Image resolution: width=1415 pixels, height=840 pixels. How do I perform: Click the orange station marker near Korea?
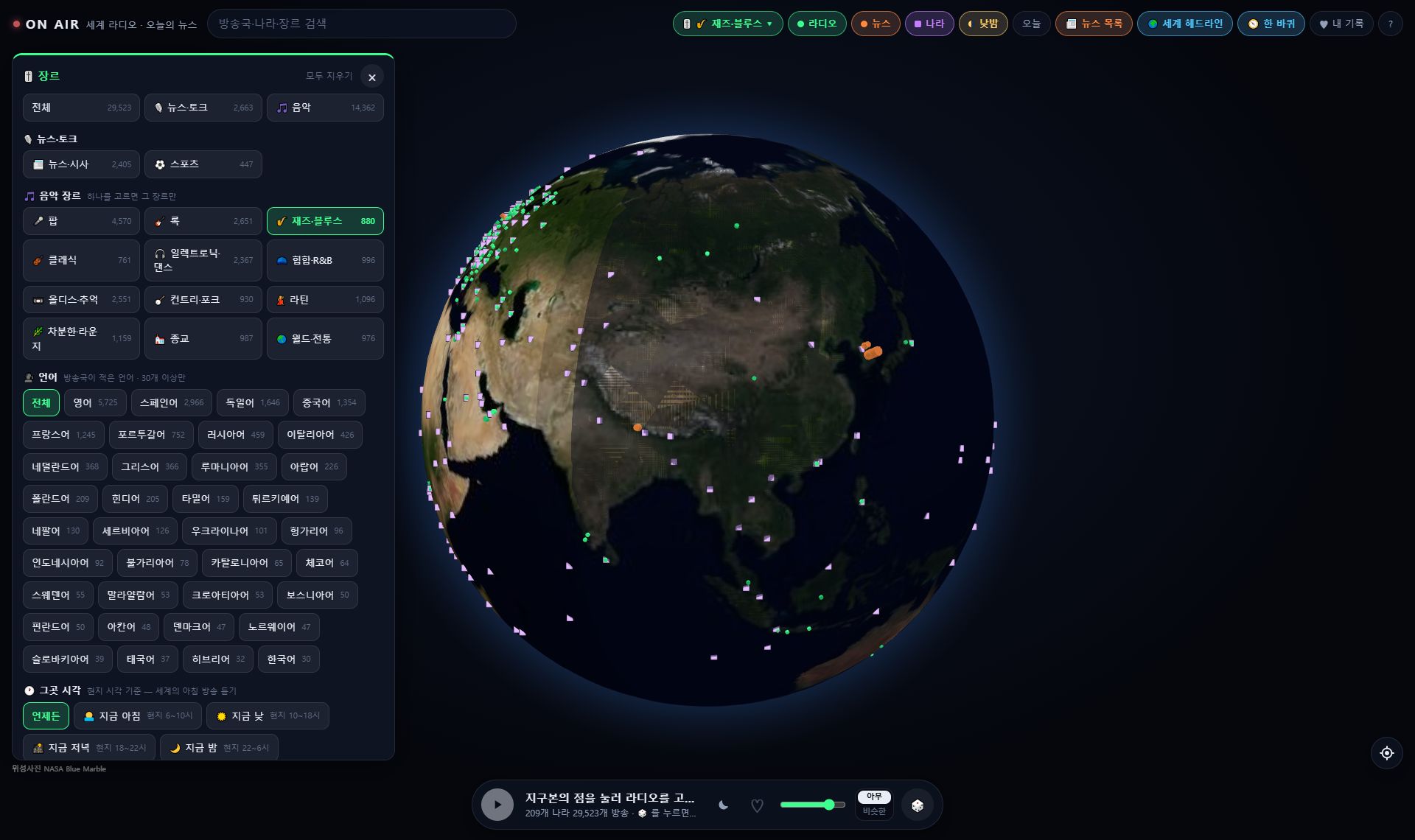pos(872,351)
